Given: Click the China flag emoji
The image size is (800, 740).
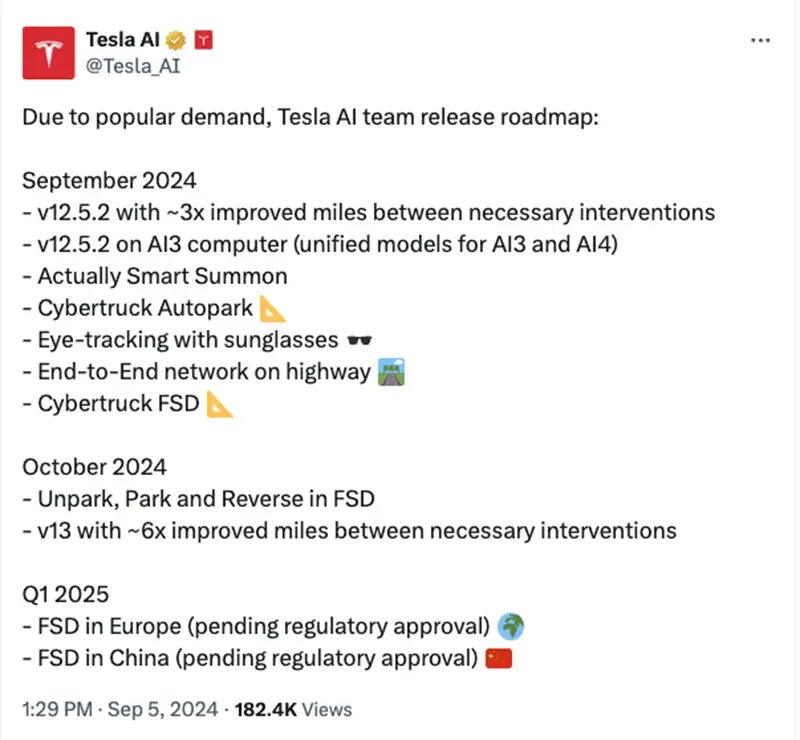Looking at the screenshot, I should point(498,658).
